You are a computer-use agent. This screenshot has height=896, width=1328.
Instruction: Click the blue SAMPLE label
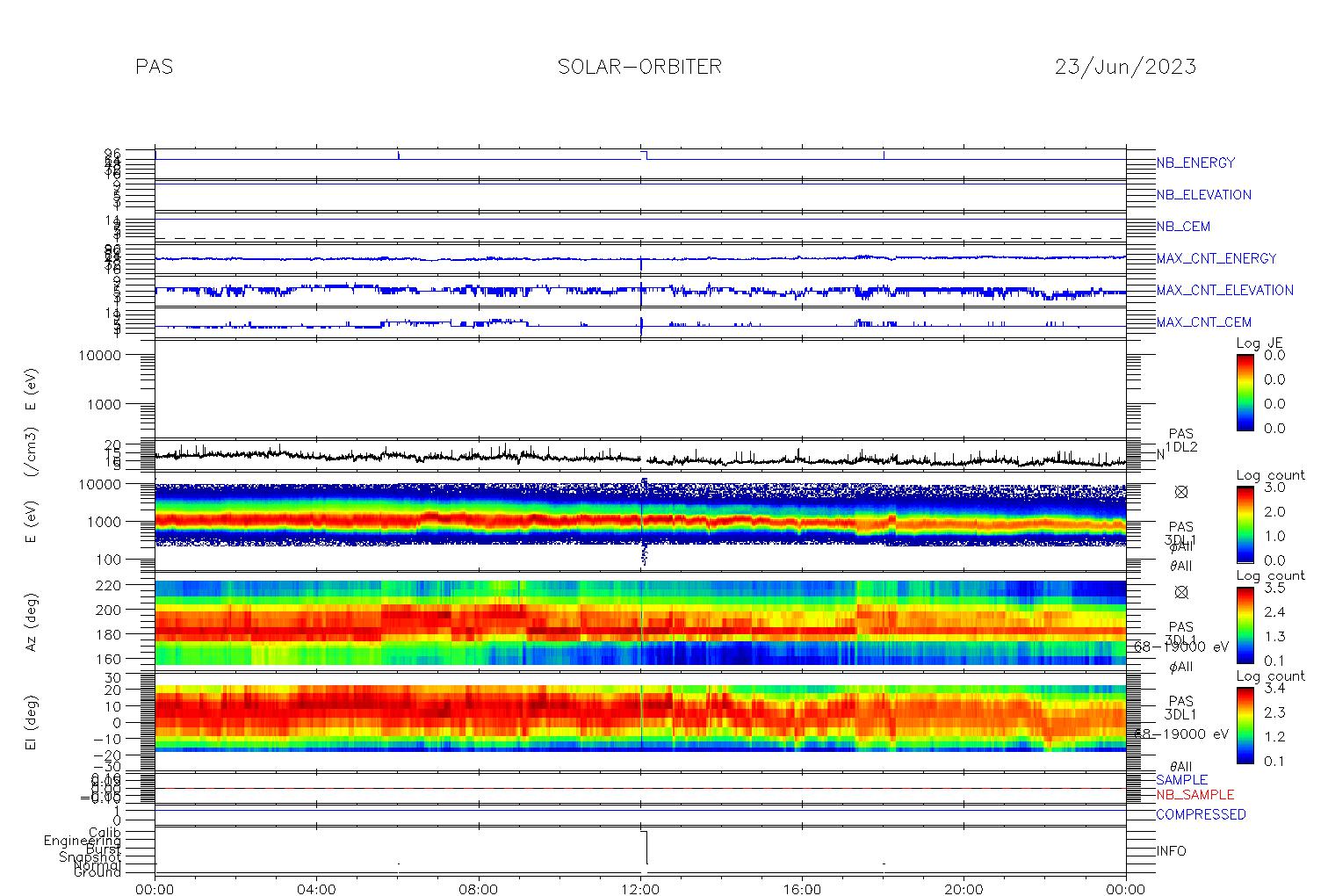1181,780
